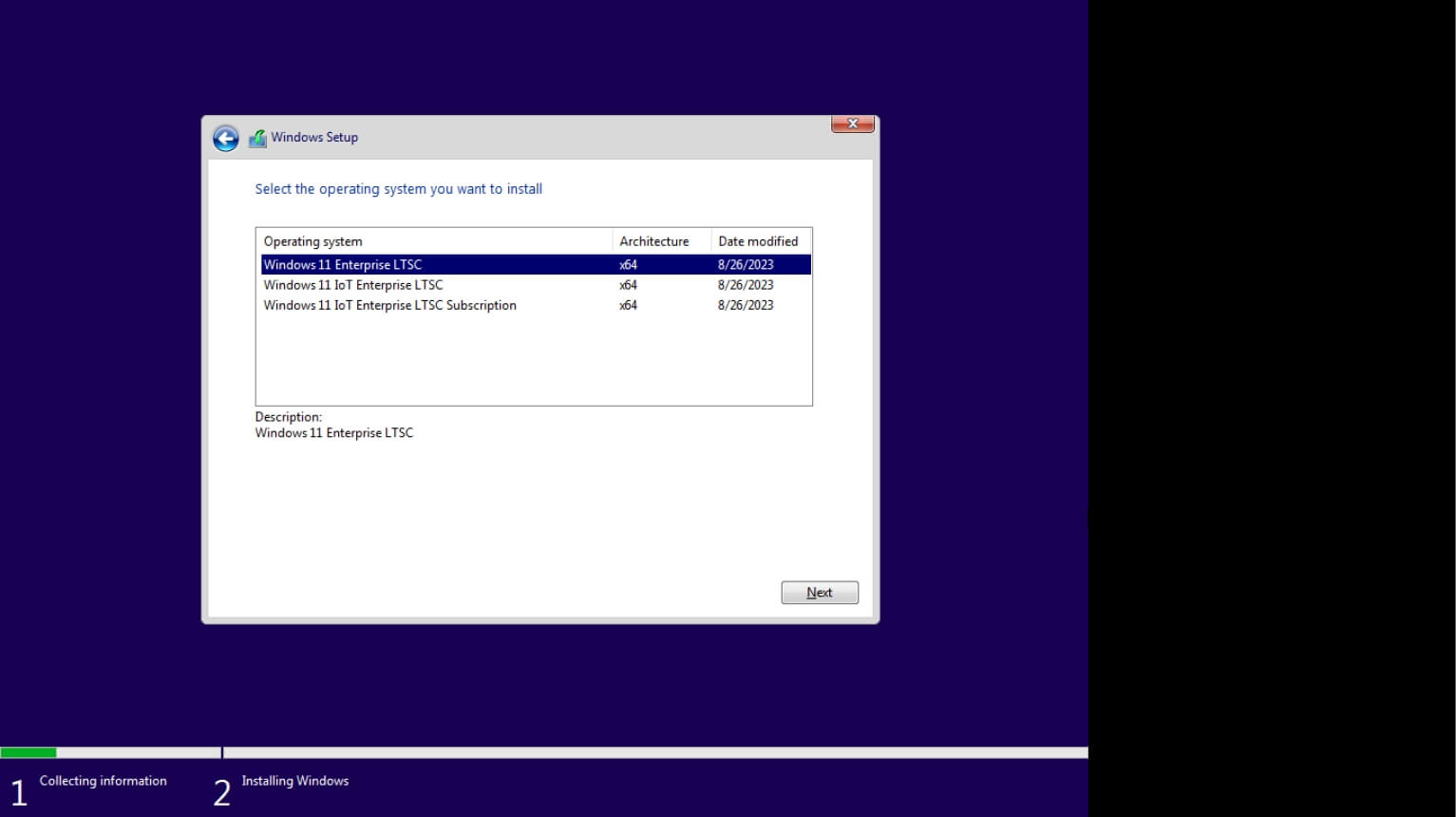The height and width of the screenshot is (817, 1456).
Task: Click the back navigation arrow
Action: coord(225,138)
